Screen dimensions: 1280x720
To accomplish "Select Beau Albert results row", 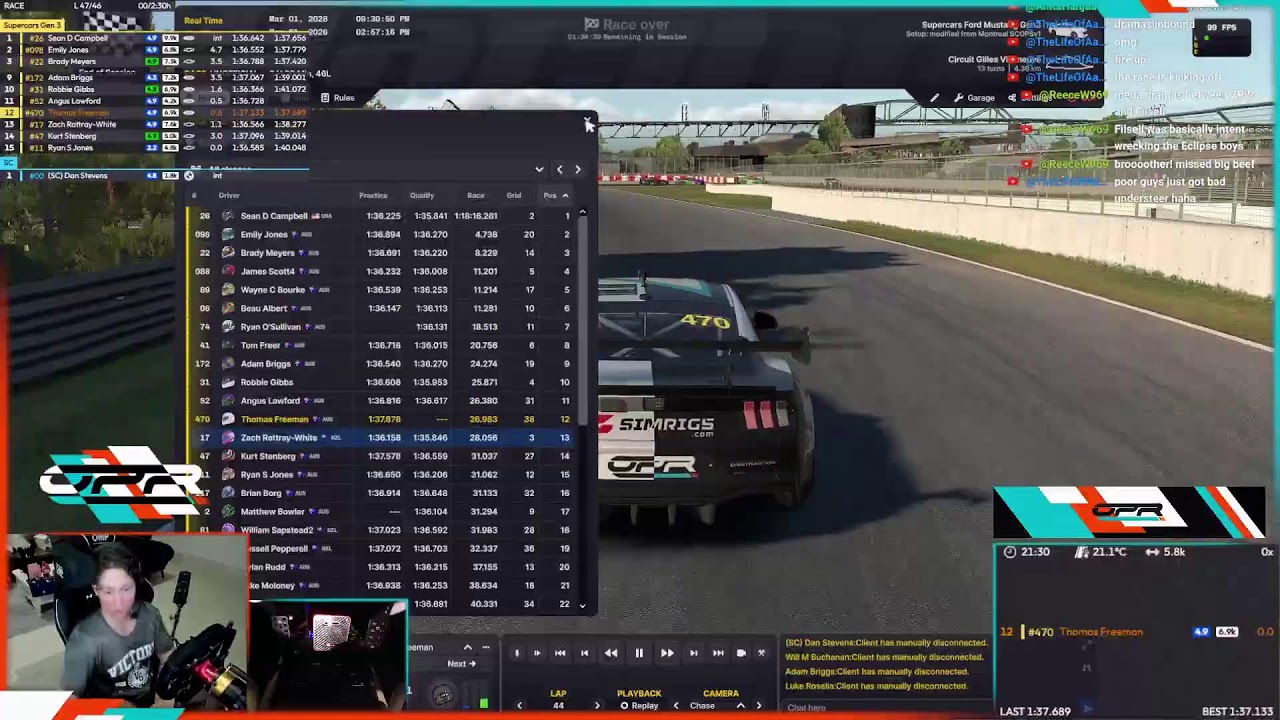I will [x=381, y=308].
